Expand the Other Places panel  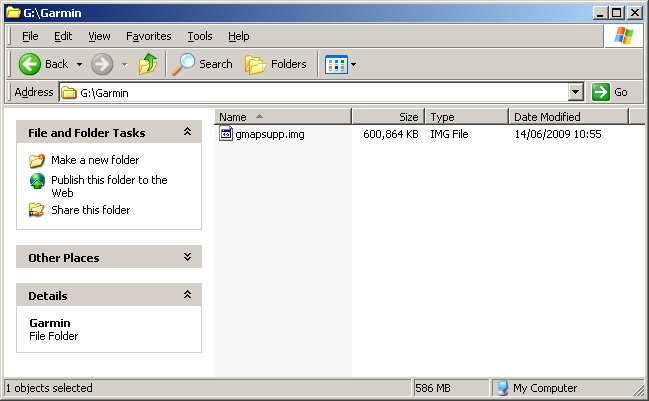[x=187, y=257]
